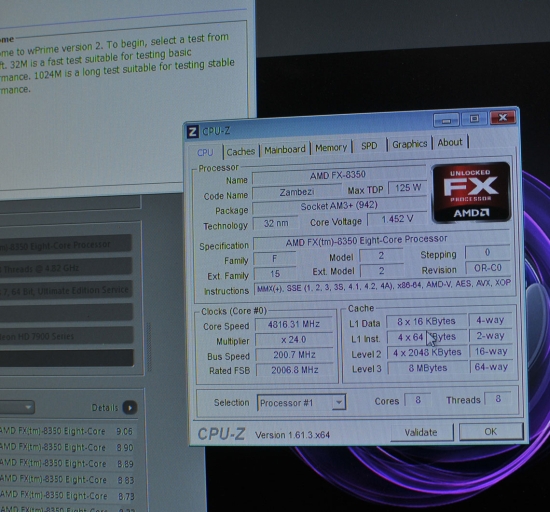This screenshot has width=550, height=512.
Task: Click the OK button in CPU-Z
Action: pyautogui.click(x=491, y=431)
